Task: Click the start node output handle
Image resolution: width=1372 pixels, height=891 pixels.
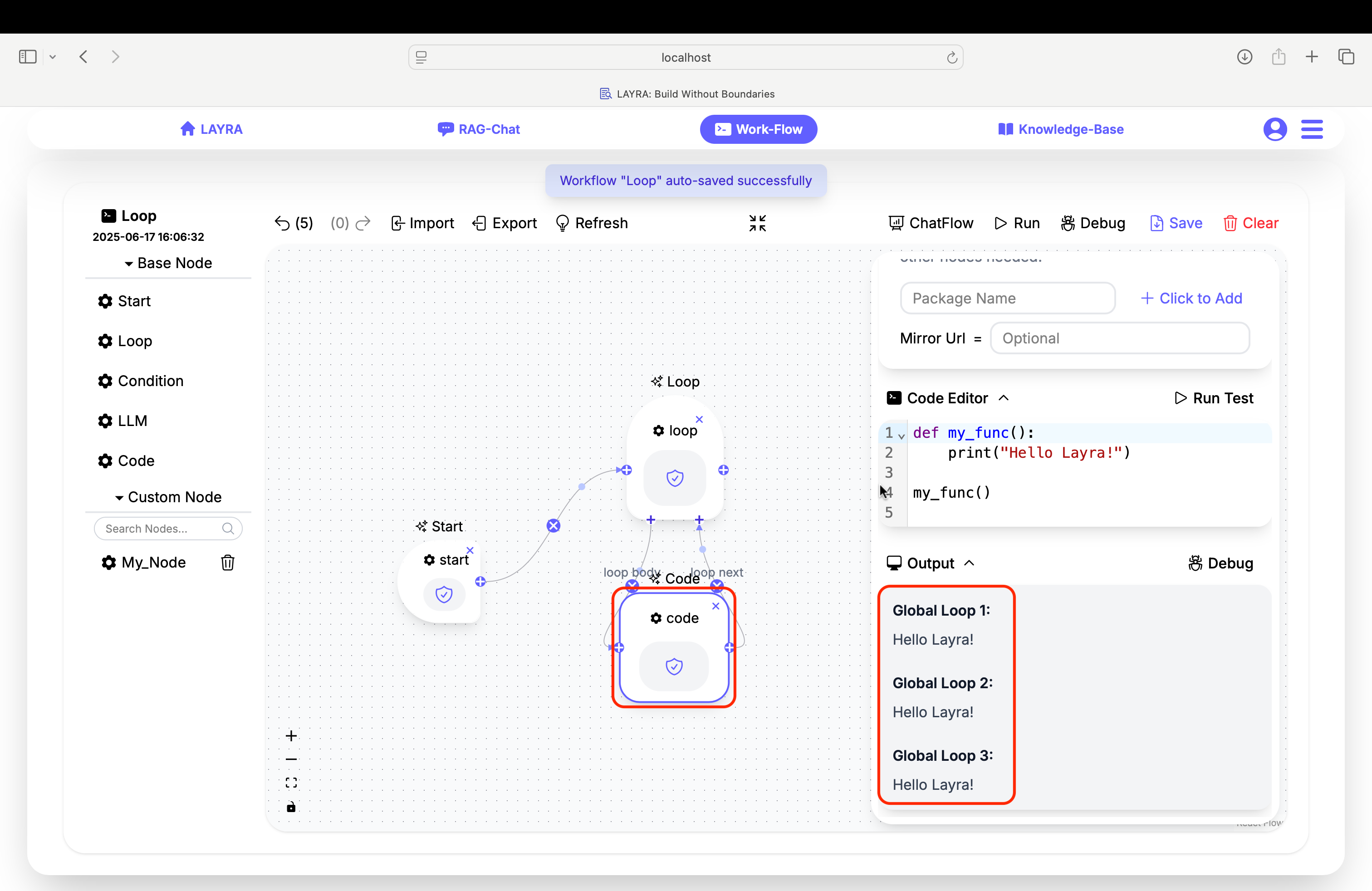Action: [x=480, y=582]
